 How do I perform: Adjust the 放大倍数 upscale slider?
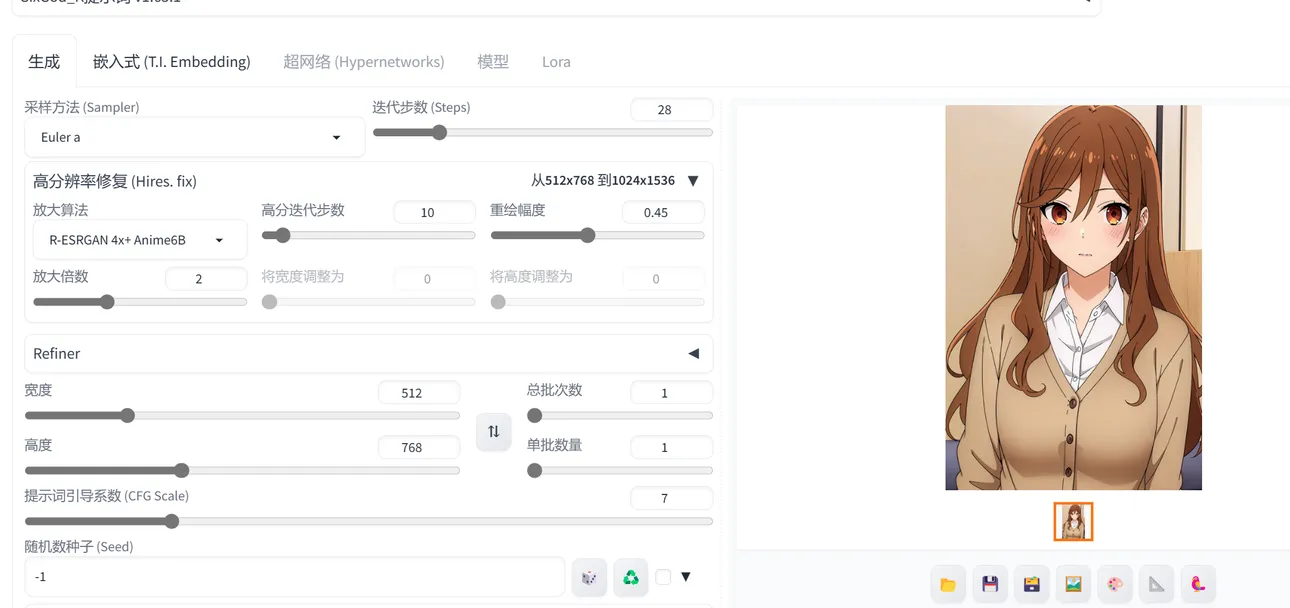tap(140, 301)
